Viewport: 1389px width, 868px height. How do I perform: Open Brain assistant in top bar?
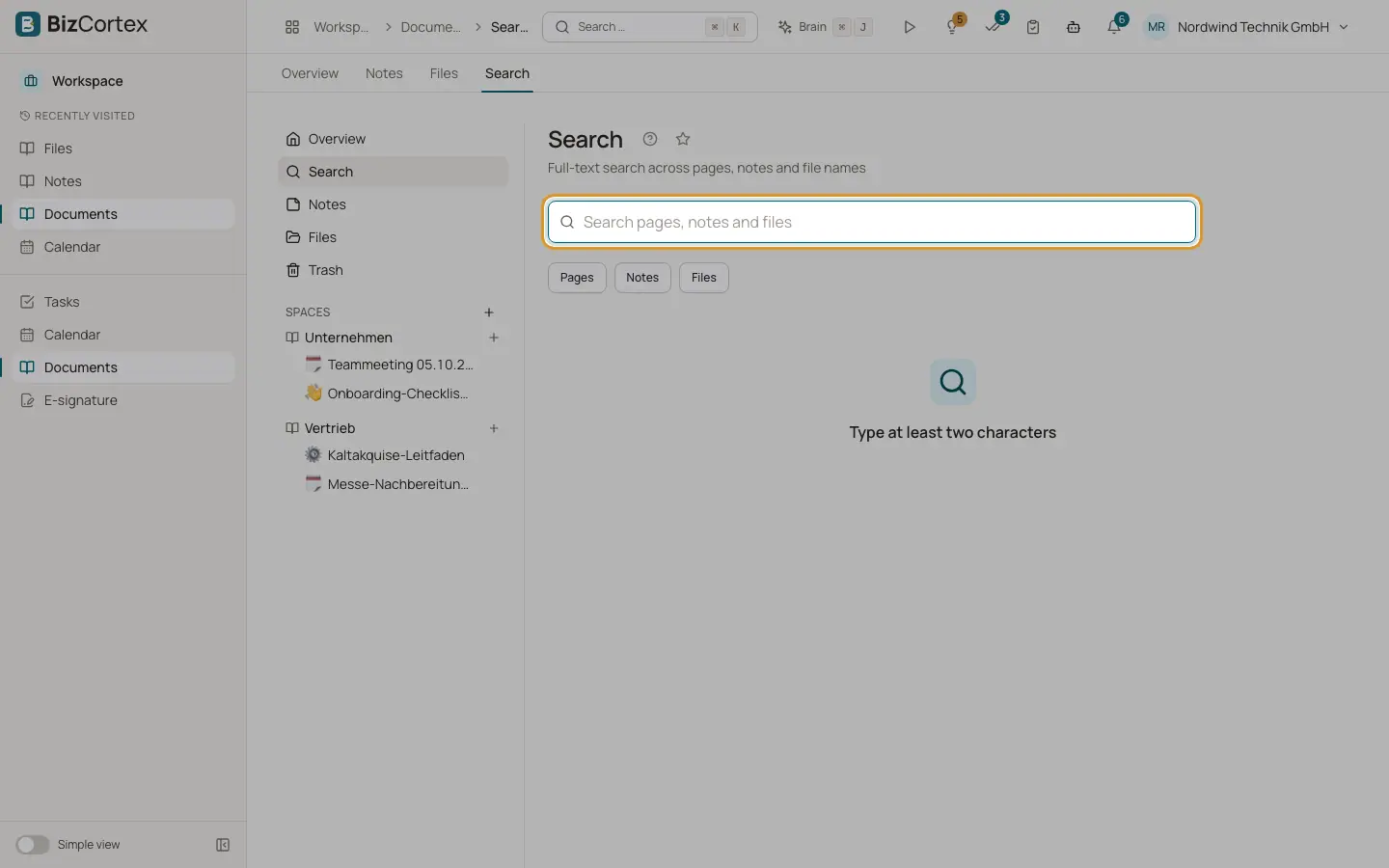tap(825, 27)
